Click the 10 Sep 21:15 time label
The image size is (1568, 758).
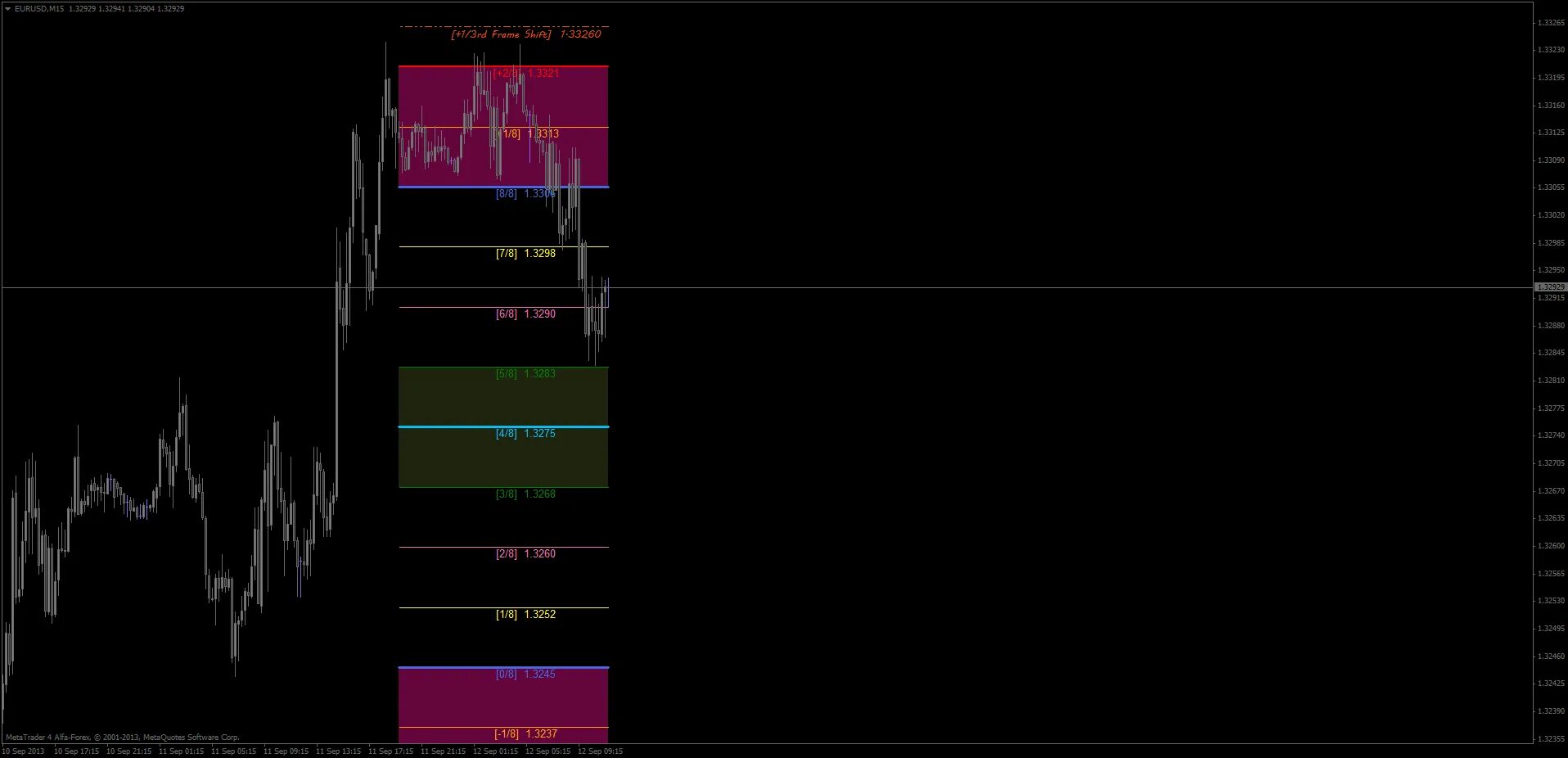[x=128, y=751]
